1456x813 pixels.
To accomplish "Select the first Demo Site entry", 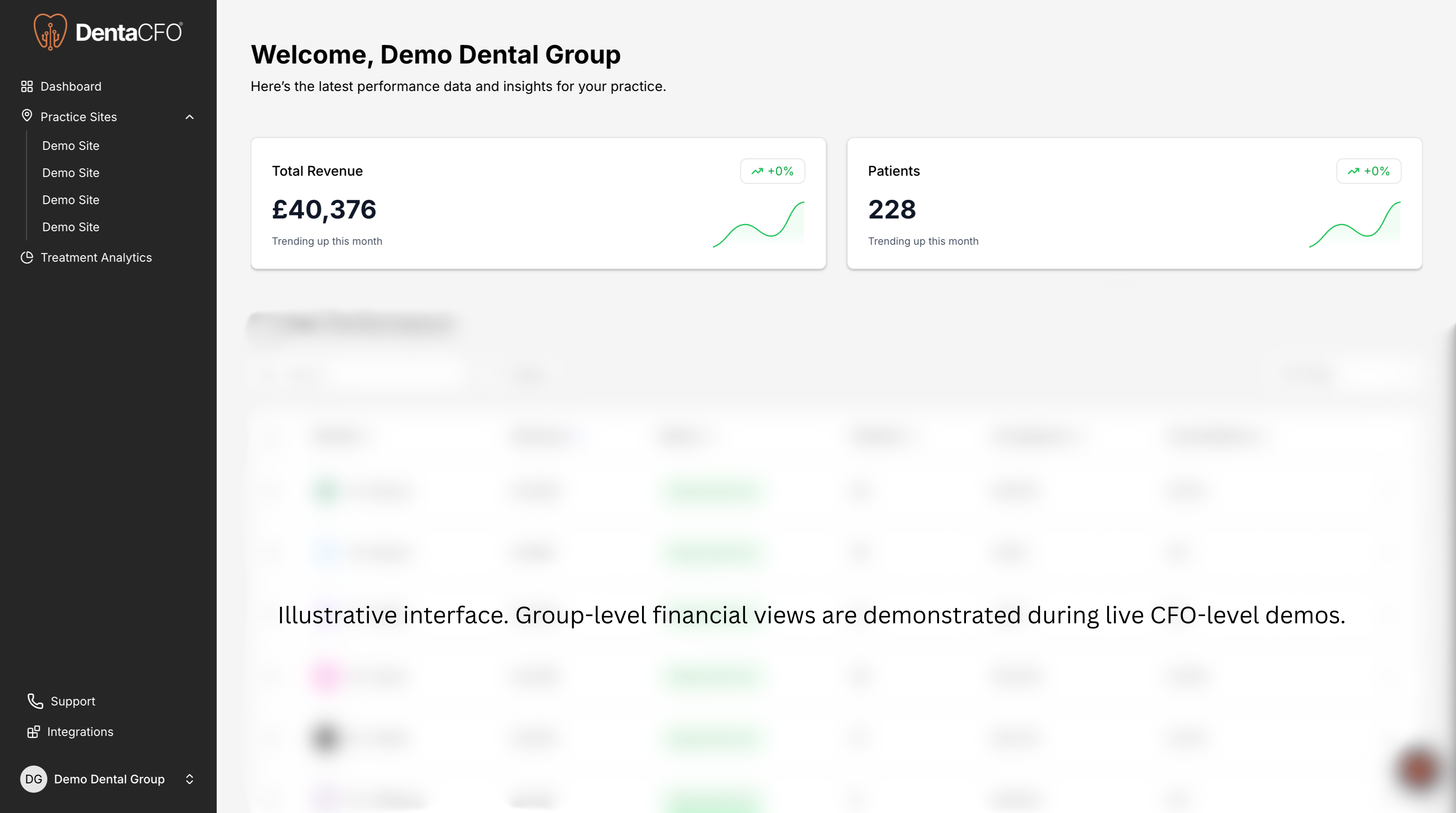I will pos(71,146).
